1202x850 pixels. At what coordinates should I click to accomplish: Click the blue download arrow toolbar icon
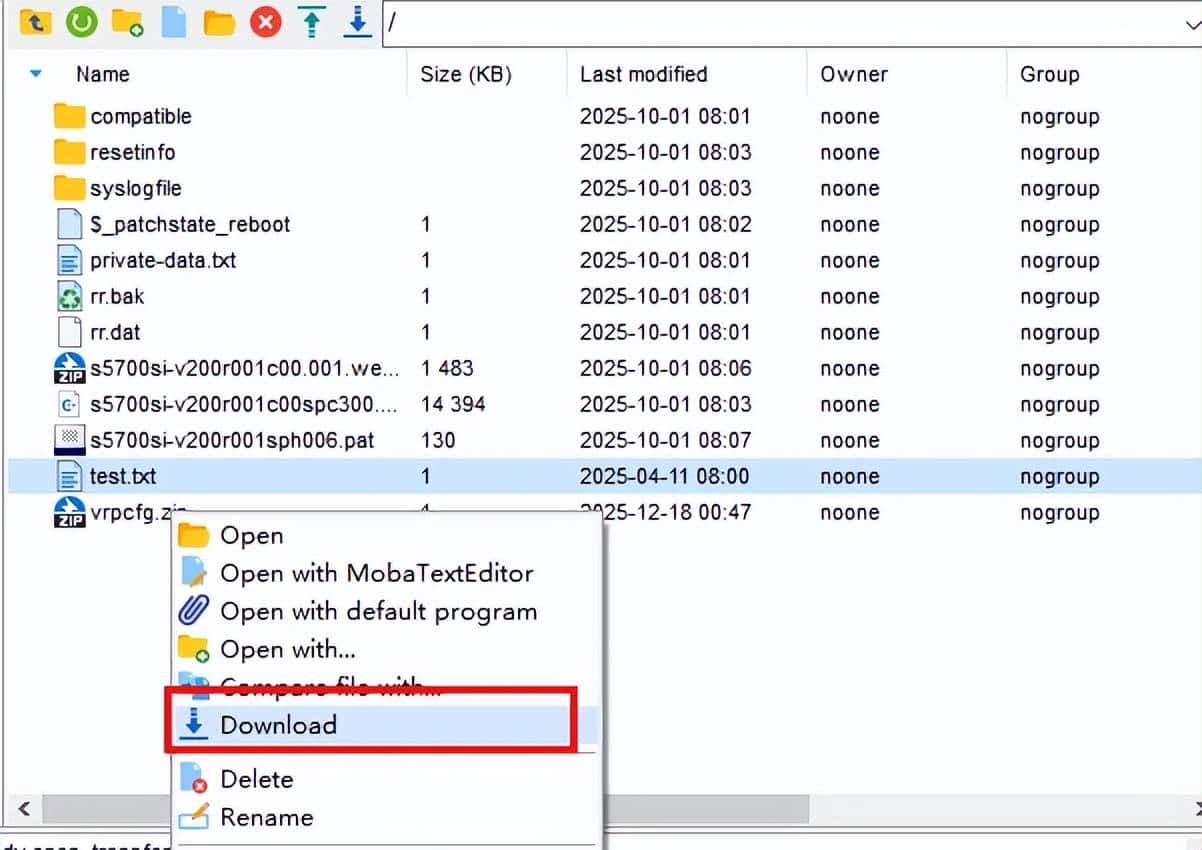[357, 22]
